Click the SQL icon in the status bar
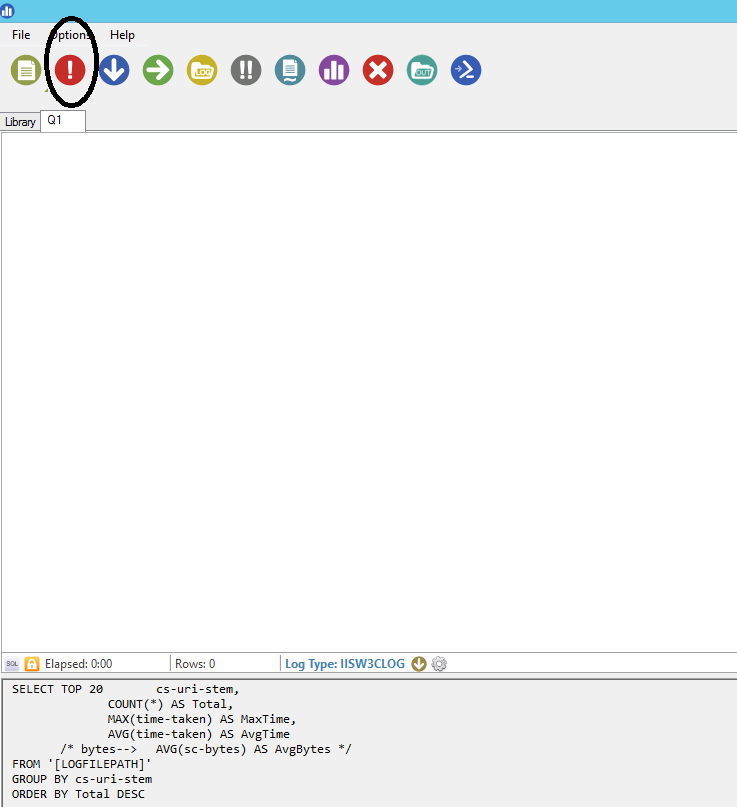 [x=12, y=664]
